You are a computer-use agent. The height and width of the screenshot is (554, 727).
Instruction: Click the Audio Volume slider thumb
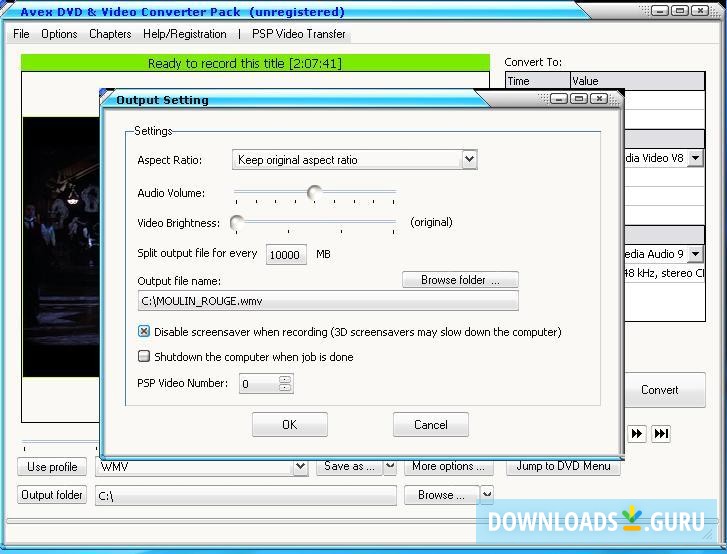point(314,191)
